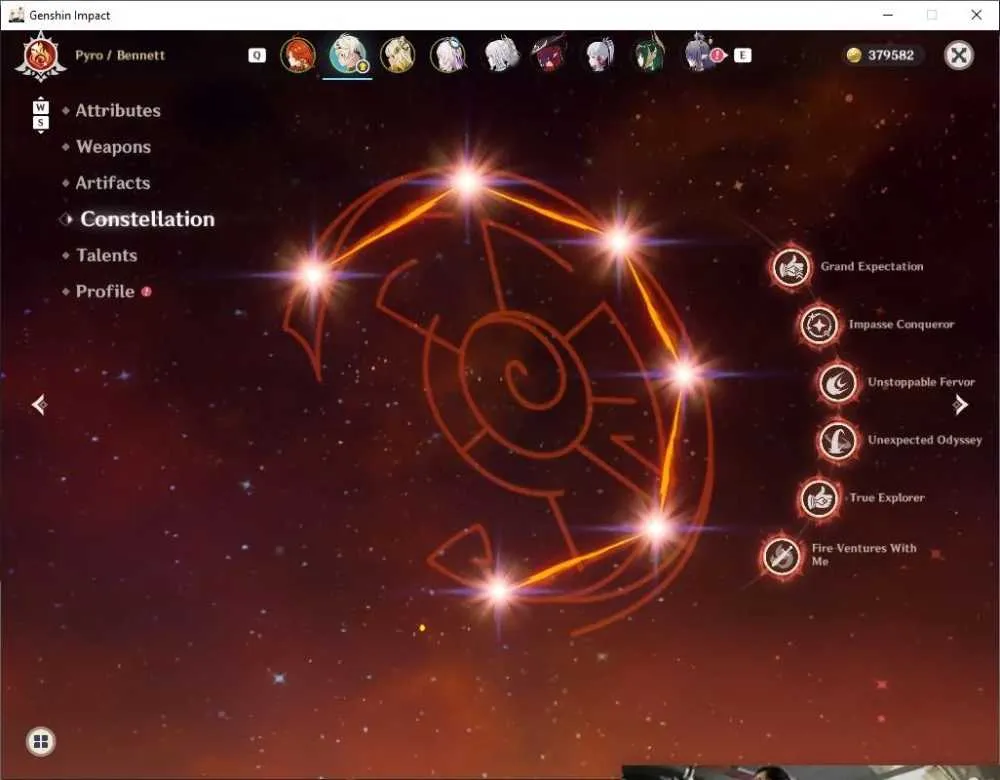Image resolution: width=1000 pixels, height=780 pixels.
Task: Pick the portrait with blue hair ornament
Action: (448, 55)
